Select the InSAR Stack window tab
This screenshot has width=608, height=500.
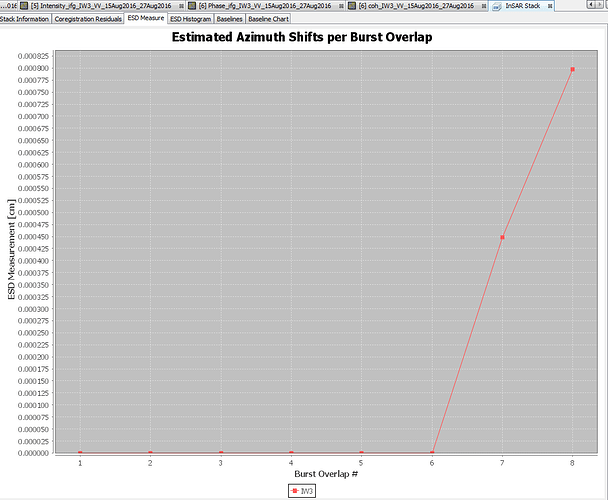[x=523, y=6]
